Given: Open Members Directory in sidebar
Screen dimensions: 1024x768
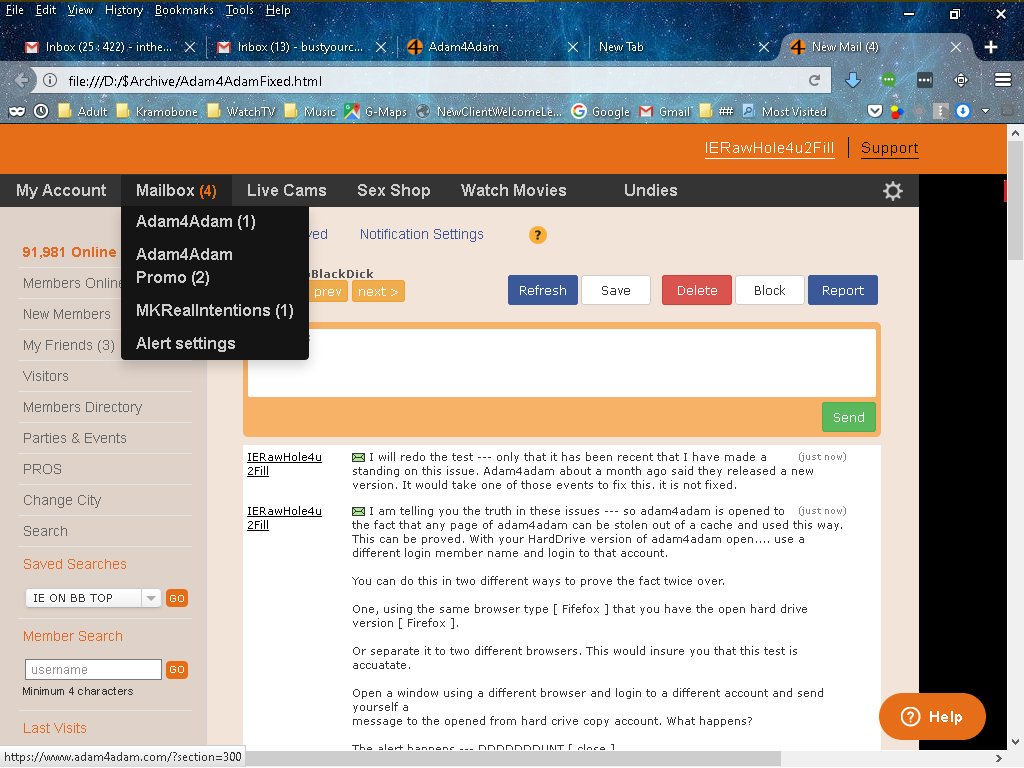Looking at the screenshot, I should point(82,408).
